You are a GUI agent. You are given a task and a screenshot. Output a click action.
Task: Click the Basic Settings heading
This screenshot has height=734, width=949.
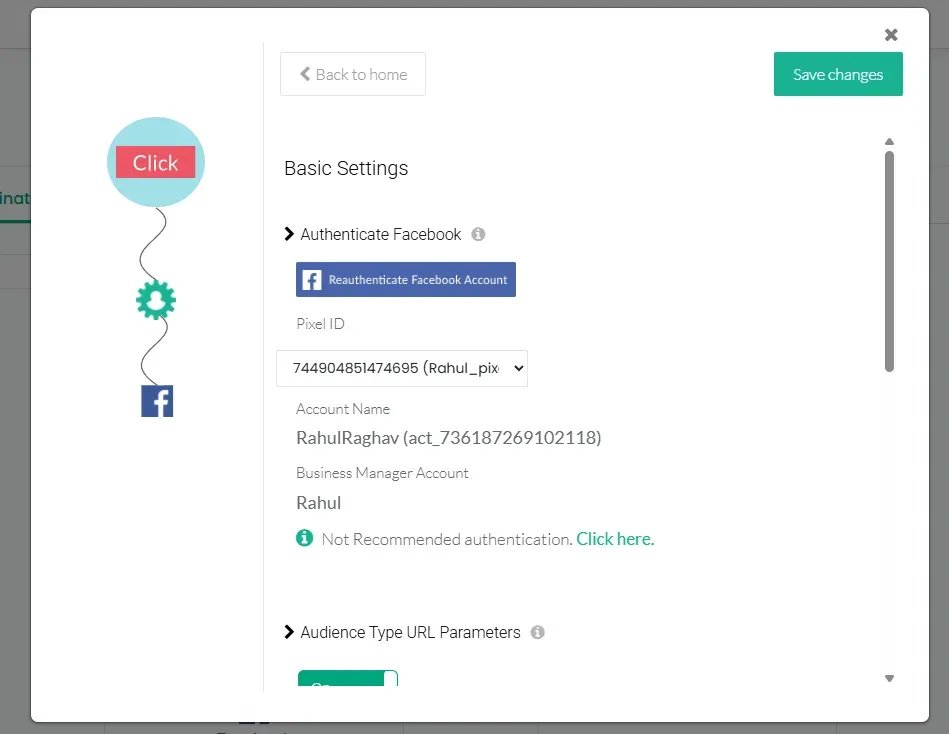click(x=346, y=168)
